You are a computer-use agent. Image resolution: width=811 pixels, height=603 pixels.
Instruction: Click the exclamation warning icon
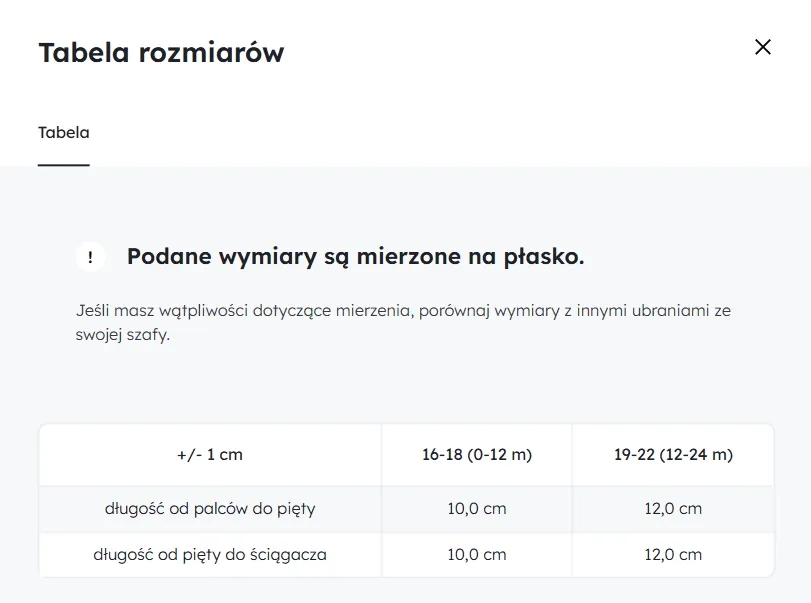pos(90,256)
